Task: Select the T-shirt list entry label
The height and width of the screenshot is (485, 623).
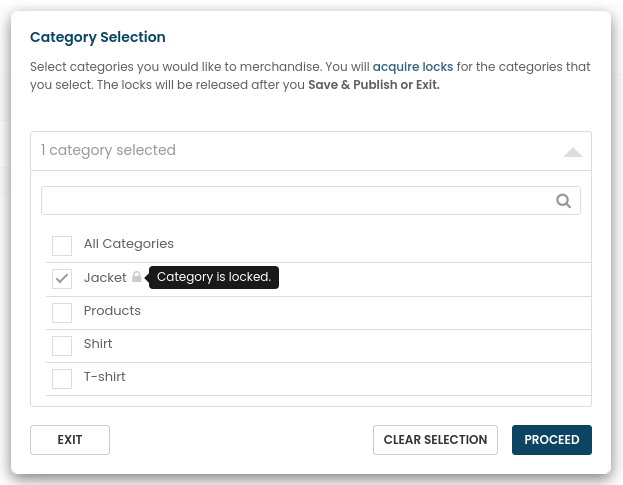Action: pyautogui.click(x=104, y=377)
